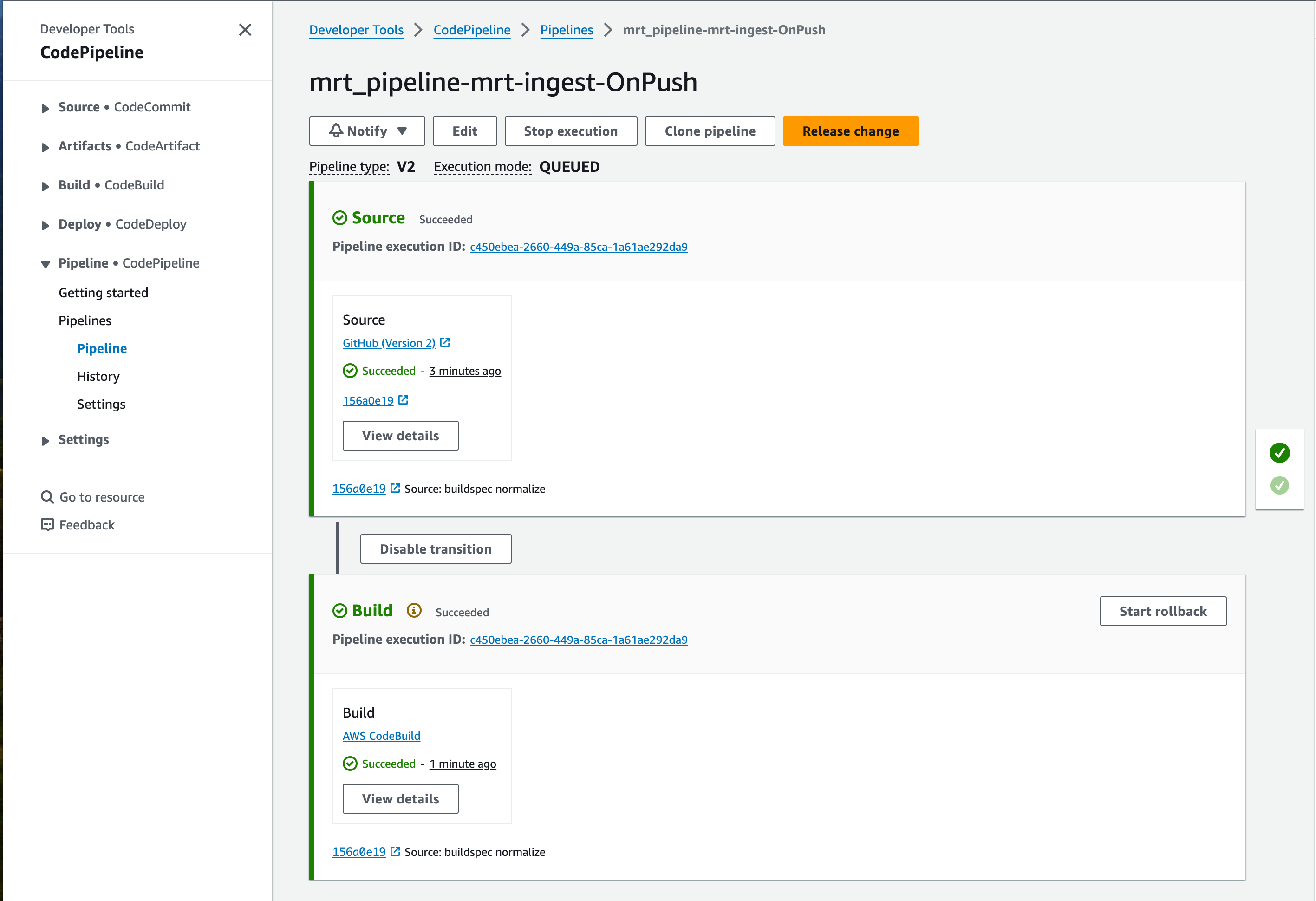Go to CodePipeline breadcrumb
This screenshot has width=1316, height=901.
coord(472,30)
